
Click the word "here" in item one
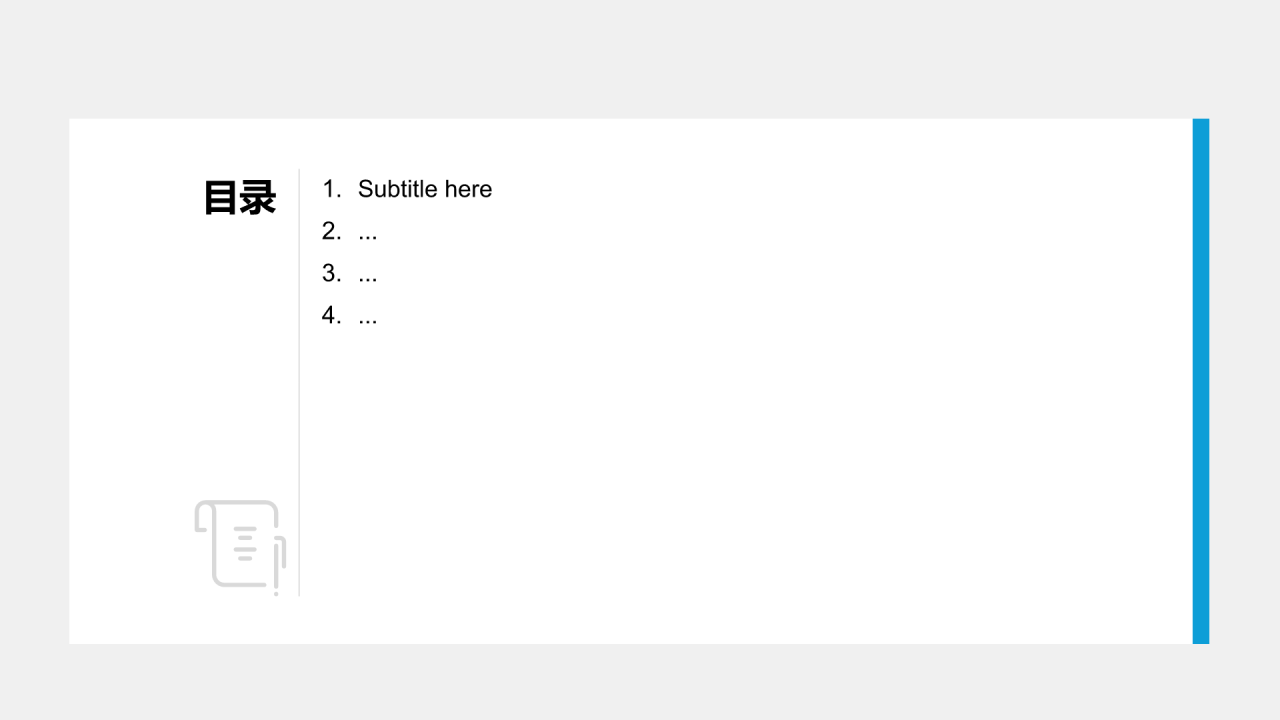(x=469, y=189)
